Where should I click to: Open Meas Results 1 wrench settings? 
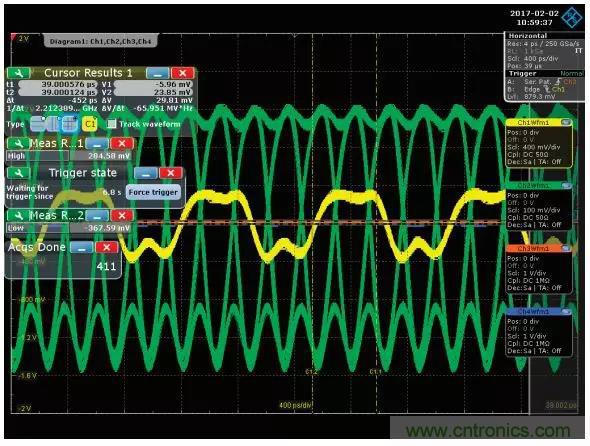pos(18,143)
